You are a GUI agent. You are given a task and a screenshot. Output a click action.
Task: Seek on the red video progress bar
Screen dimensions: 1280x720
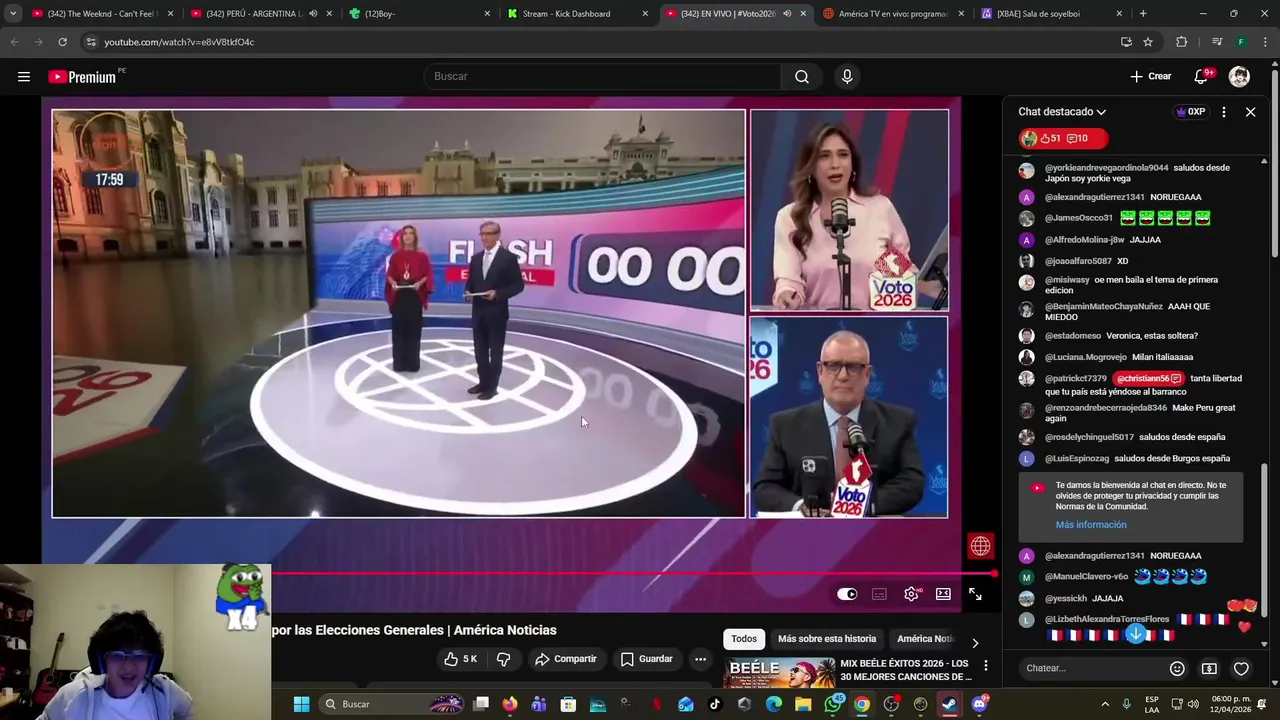point(634,574)
